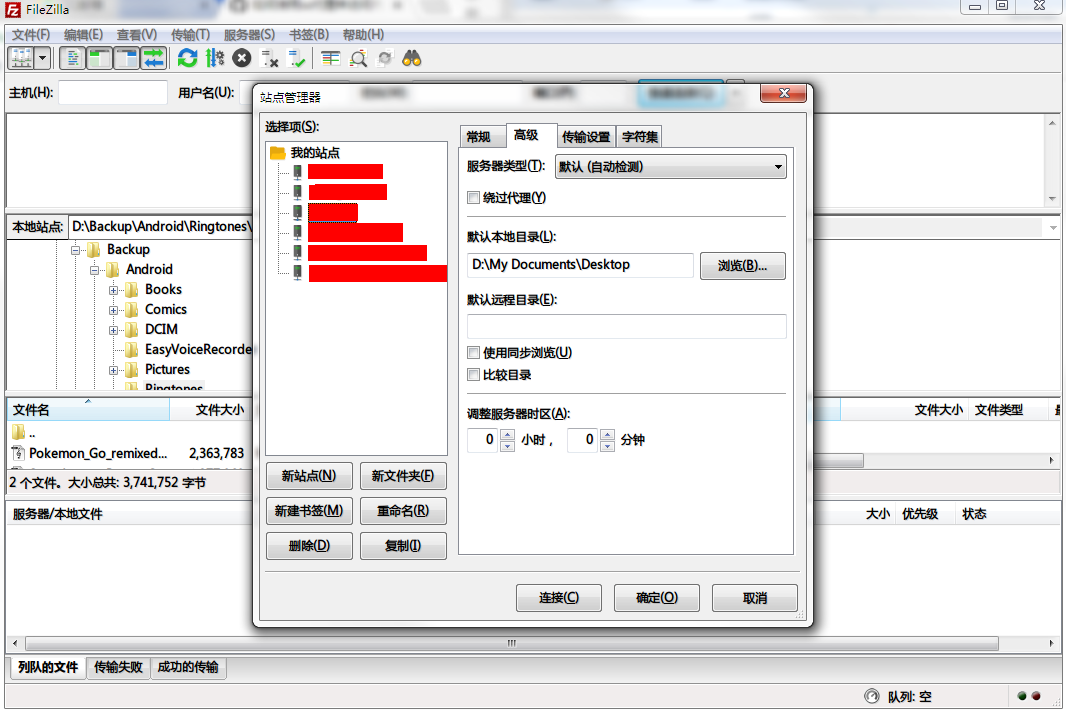The width and height of the screenshot is (1066, 710).
Task: Open Site Manager toolbar icon
Action: (x=21, y=58)
